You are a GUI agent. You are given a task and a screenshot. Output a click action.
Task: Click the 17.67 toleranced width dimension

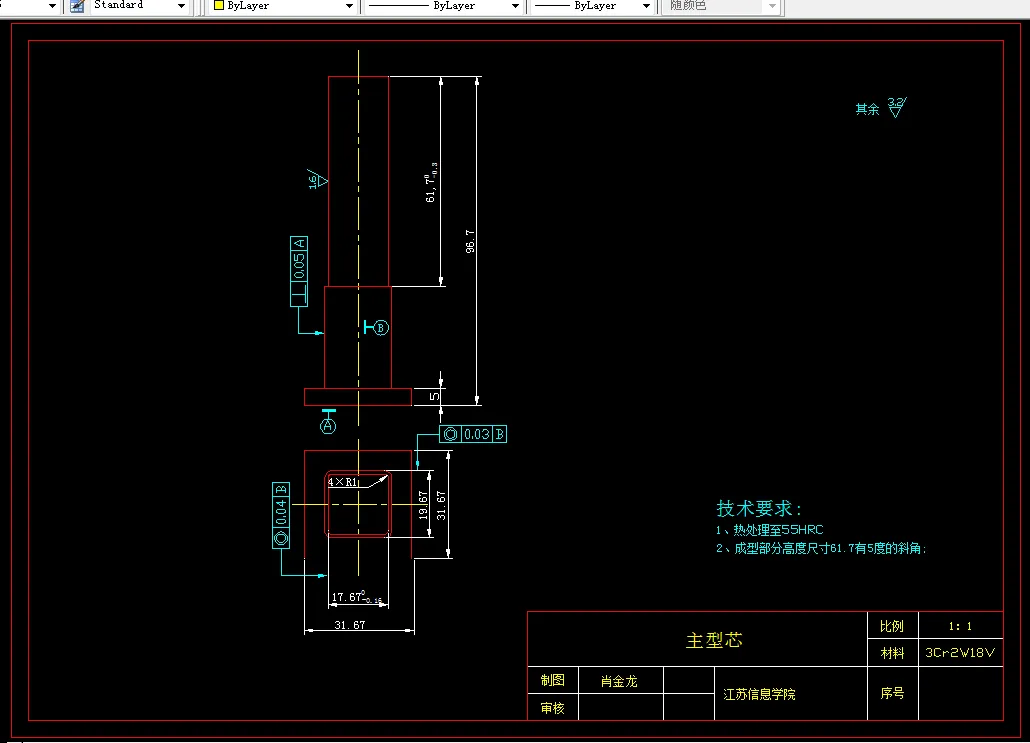[357, 597]
